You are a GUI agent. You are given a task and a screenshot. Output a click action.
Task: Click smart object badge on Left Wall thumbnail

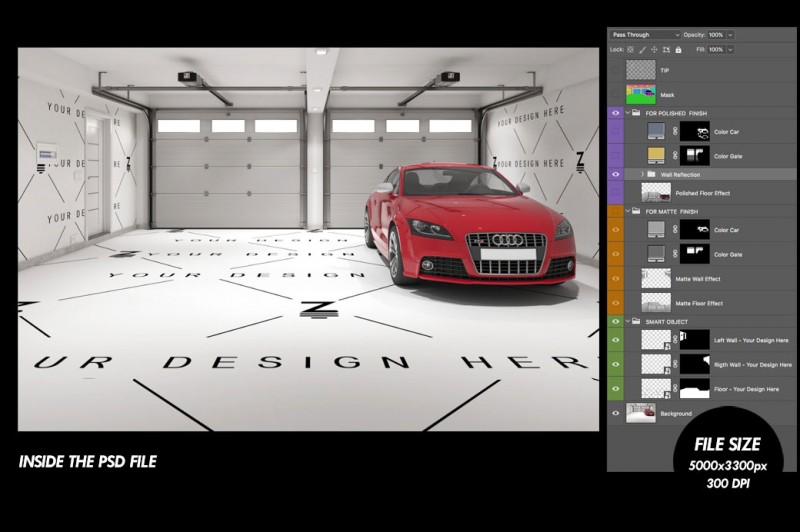coord(667,346)
